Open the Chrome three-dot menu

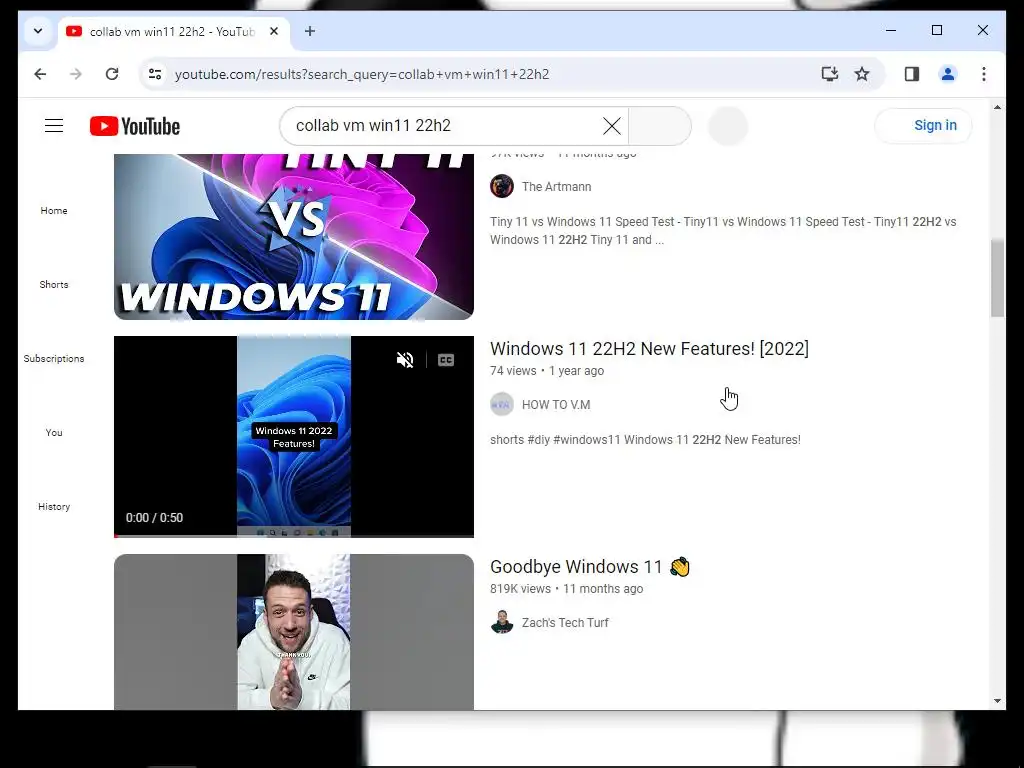[984, 74]
